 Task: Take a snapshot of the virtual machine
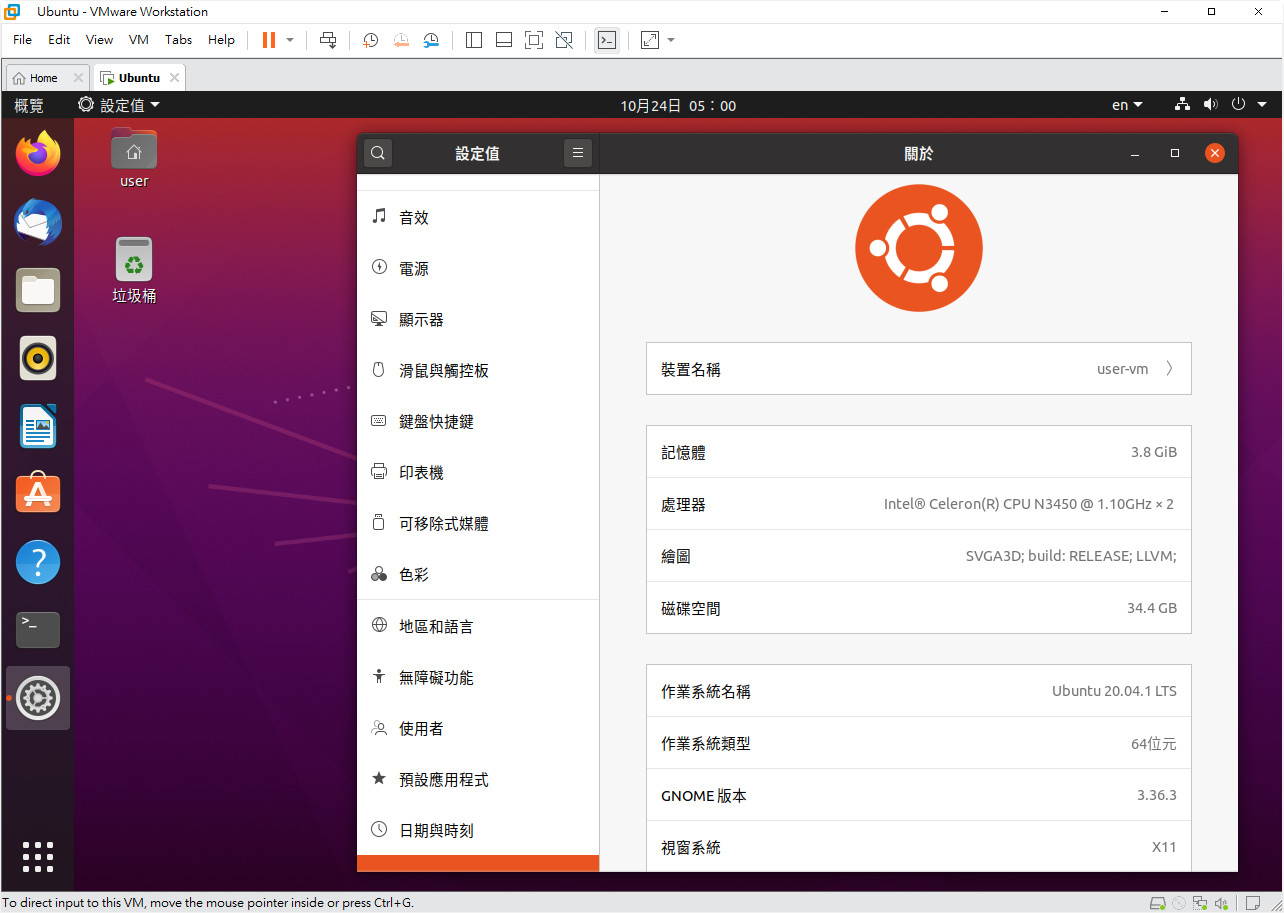point(370,40)
